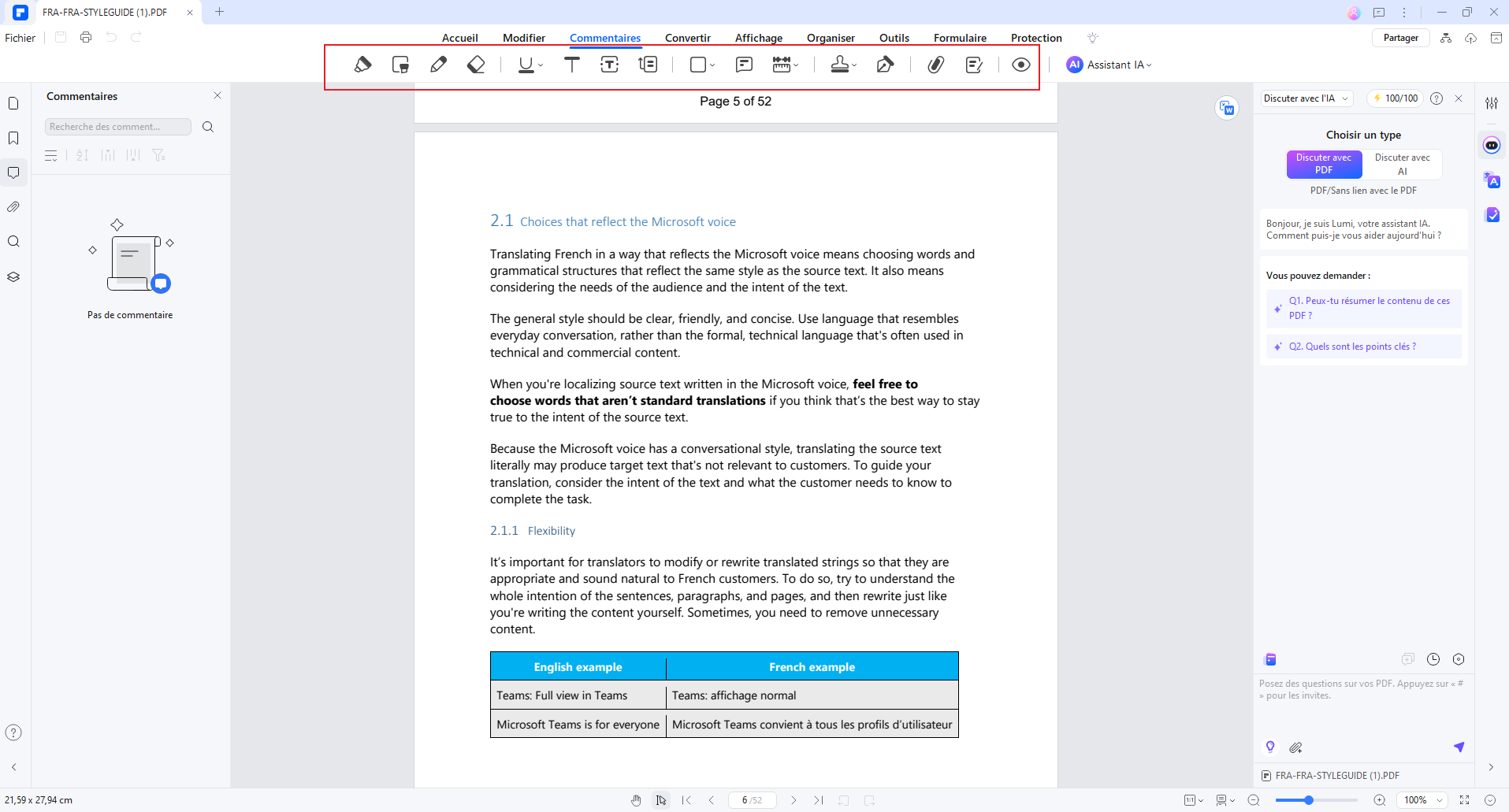The height and width of the screenshot is (812, 1509).
Task: Select the Eraser tool
Action: (x=476, y=65)
